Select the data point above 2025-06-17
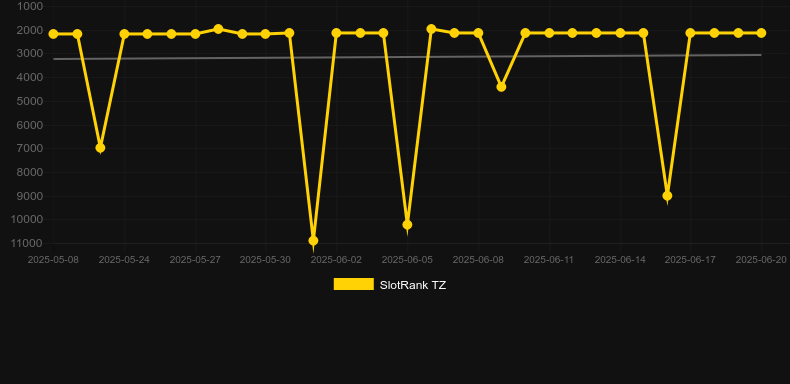Screen dimensions: 790x384 click(690, 33)
